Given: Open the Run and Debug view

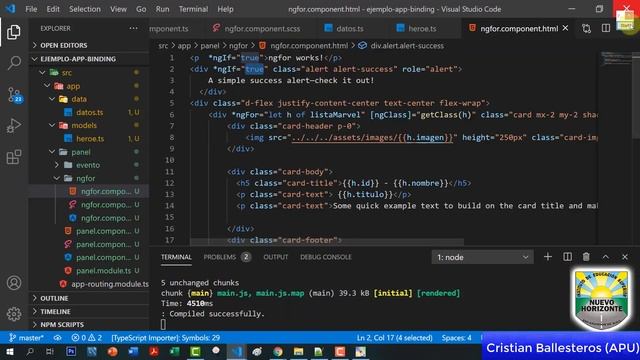Looking at the screenshot, I should pyautogui.click(x=14, y=126).
